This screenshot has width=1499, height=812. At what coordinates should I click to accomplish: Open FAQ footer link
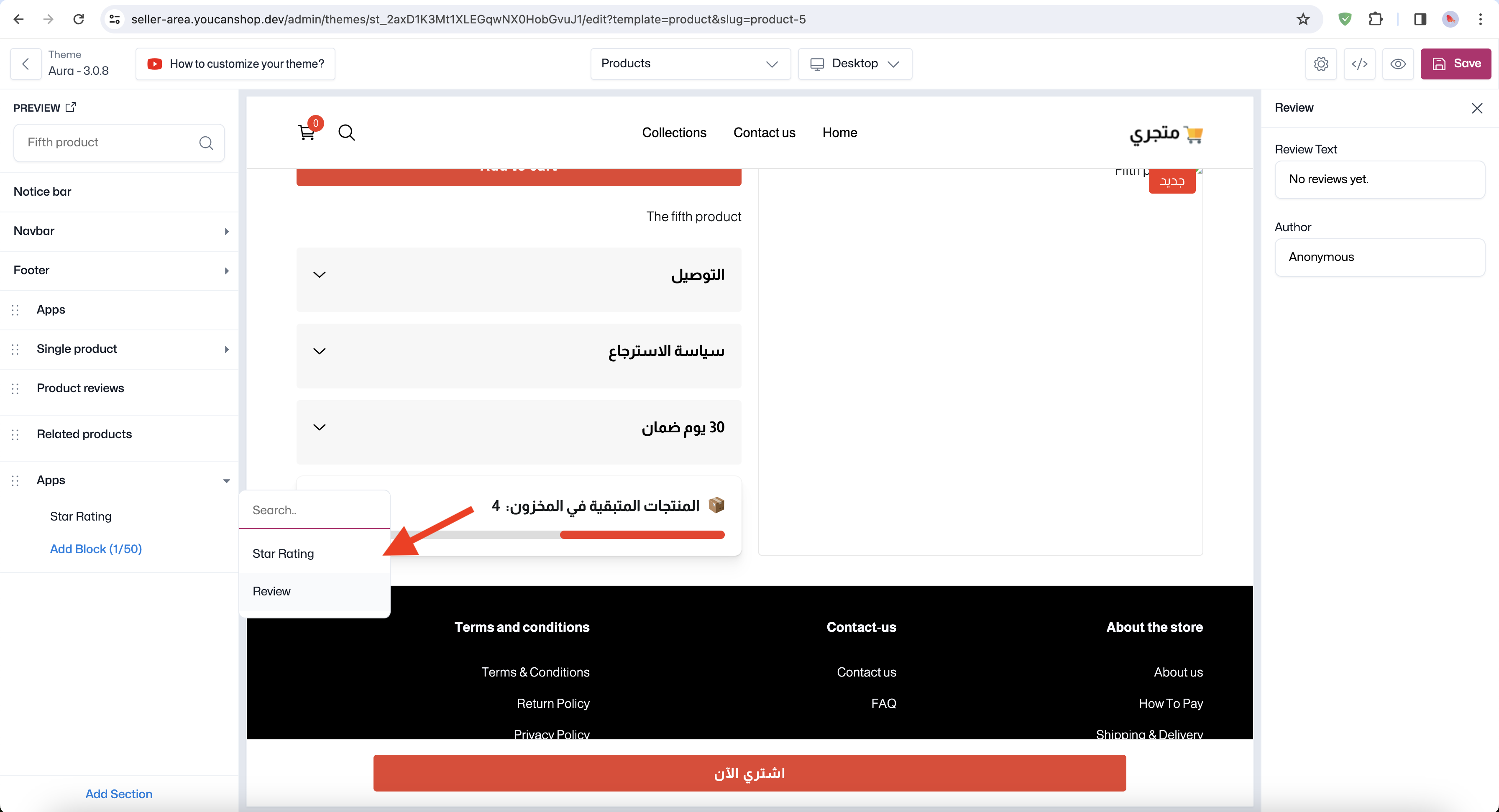point(883,703)
